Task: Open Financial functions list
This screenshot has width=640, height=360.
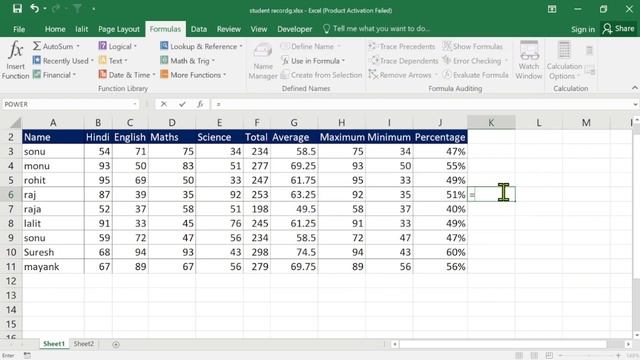Action: pyautogui.click(x=54, y=75)
